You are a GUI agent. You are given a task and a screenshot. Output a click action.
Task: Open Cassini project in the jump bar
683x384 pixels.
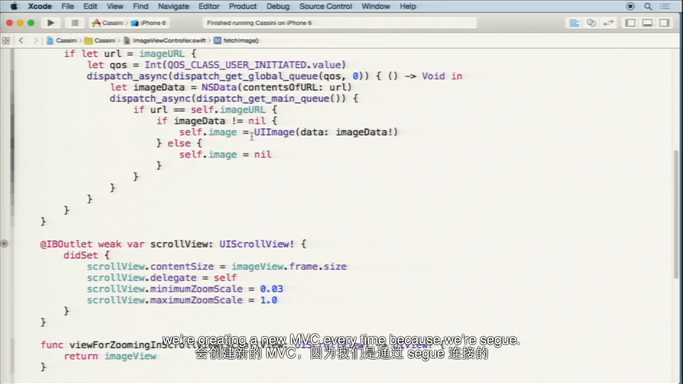click(x=61, y=40)
